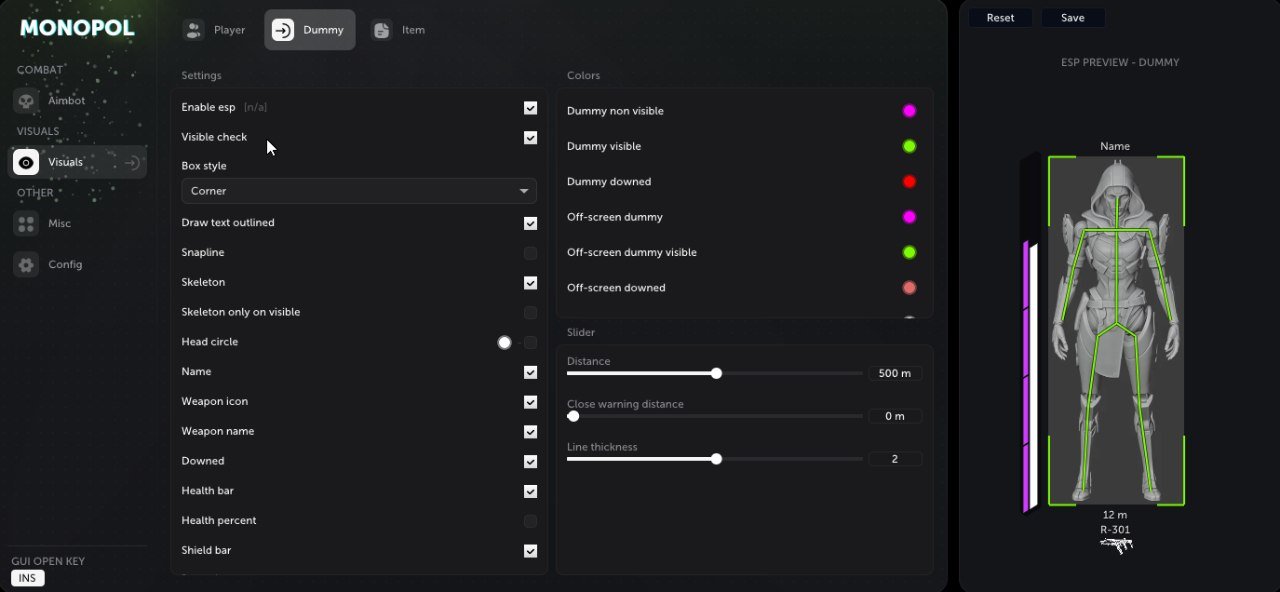Screen dimensions: 1280x592
Task: Open the Off-screen downed color swatch
Action: click(909, 288)
